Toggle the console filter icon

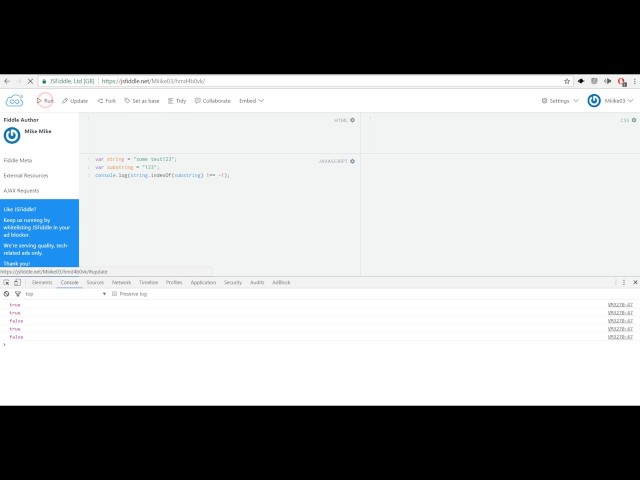pos(18,294)
